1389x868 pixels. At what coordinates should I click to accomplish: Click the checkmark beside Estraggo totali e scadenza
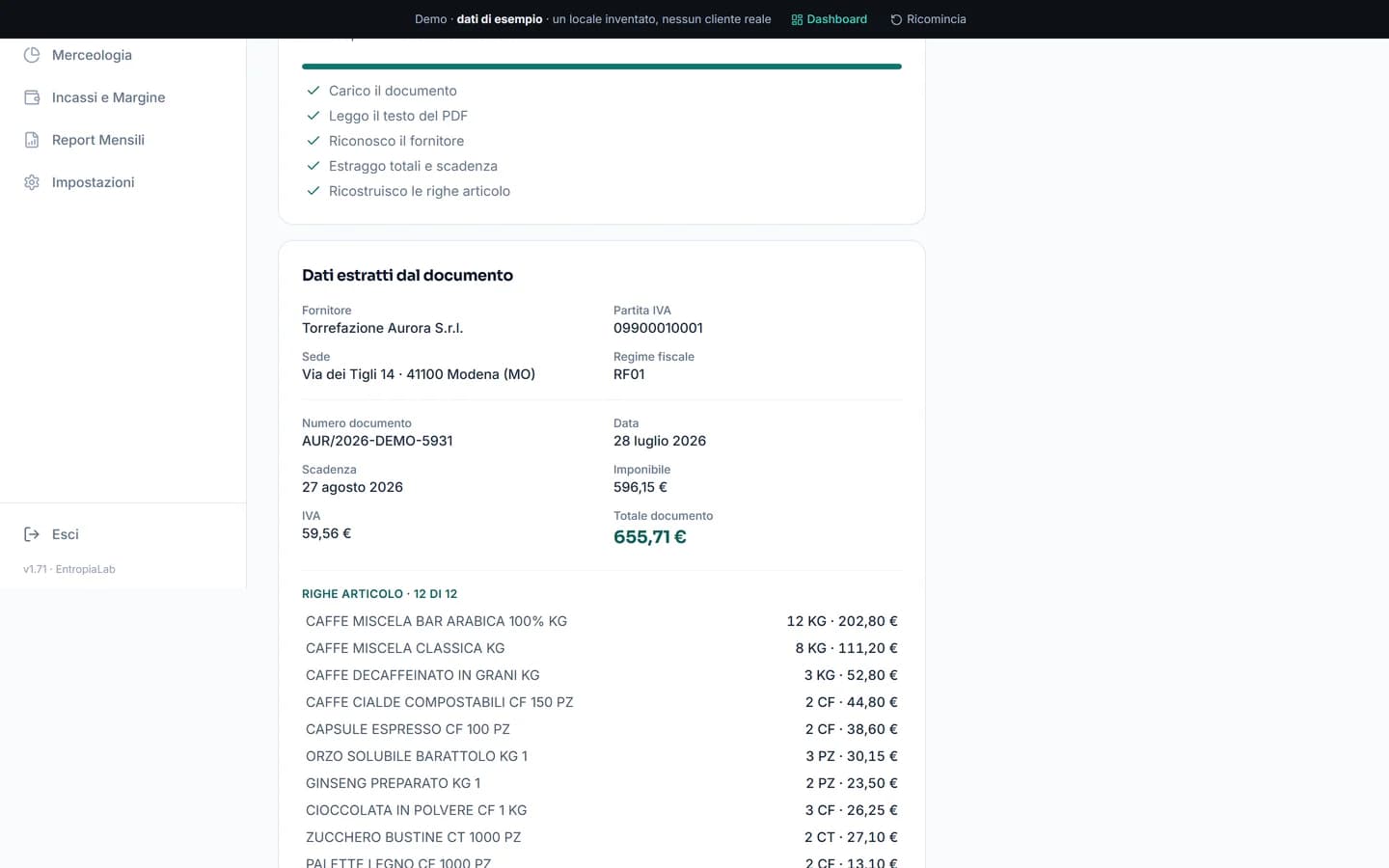tap(313, 166)
